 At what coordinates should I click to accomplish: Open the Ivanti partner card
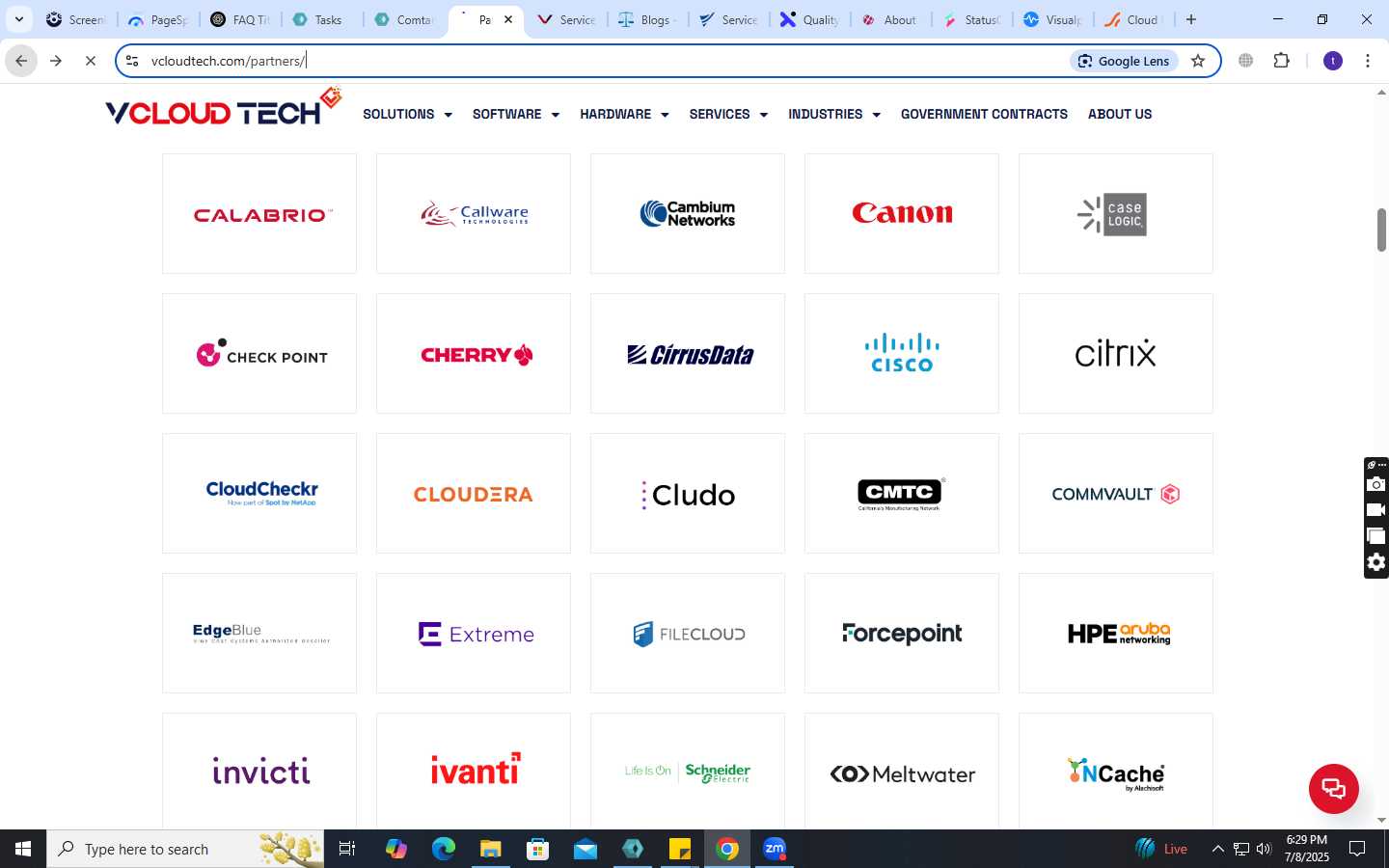tap(474, 771)
